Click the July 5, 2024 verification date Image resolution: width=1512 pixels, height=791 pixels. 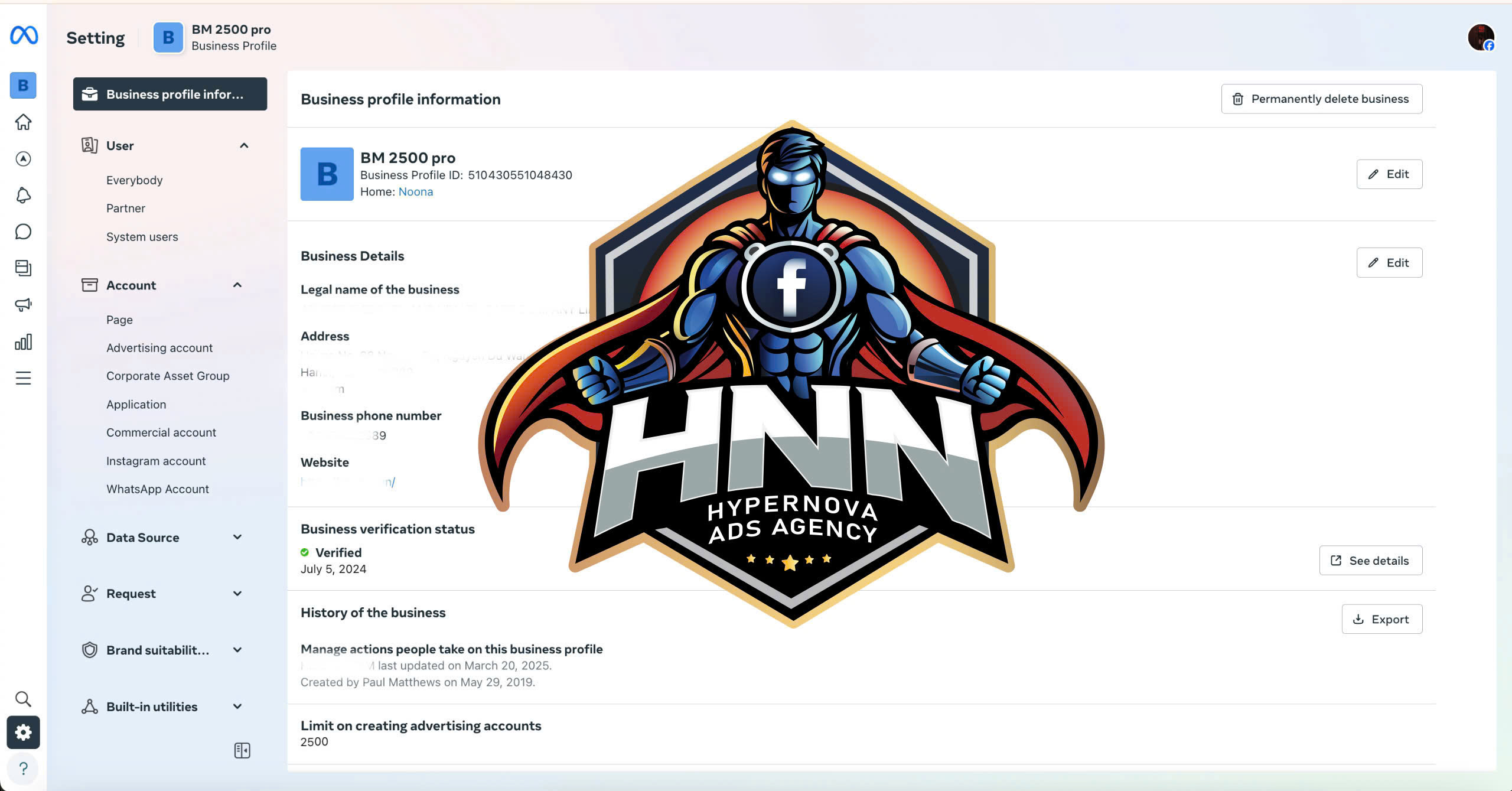[x=333, y=569]
